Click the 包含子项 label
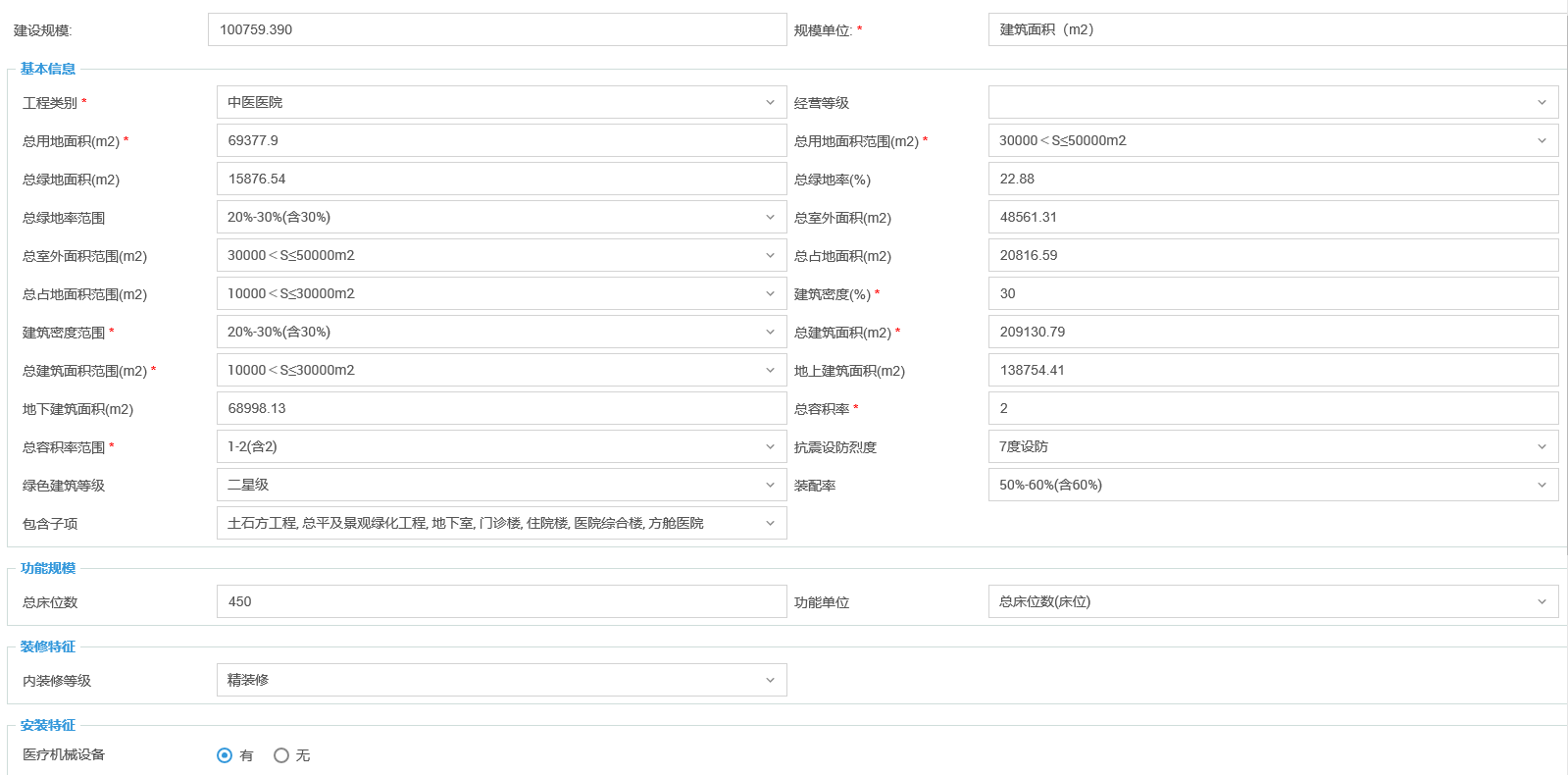This screenshot has height=775, width=1568. (x=50, y=524)
